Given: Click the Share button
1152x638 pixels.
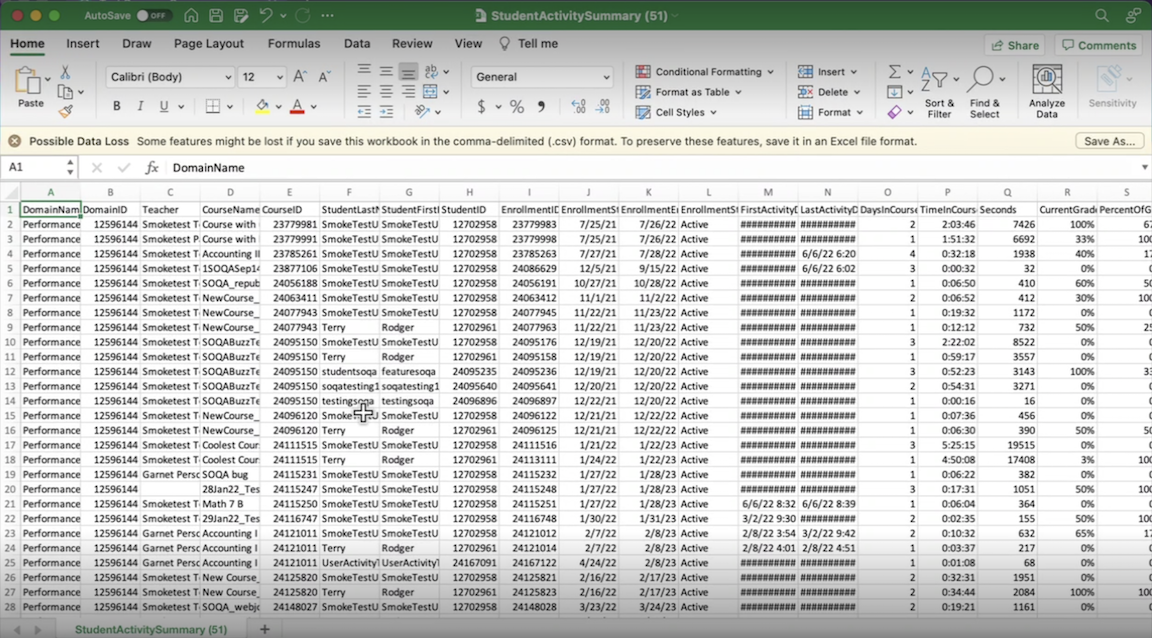Looking at the screenshot, I should pos(1015,45).
